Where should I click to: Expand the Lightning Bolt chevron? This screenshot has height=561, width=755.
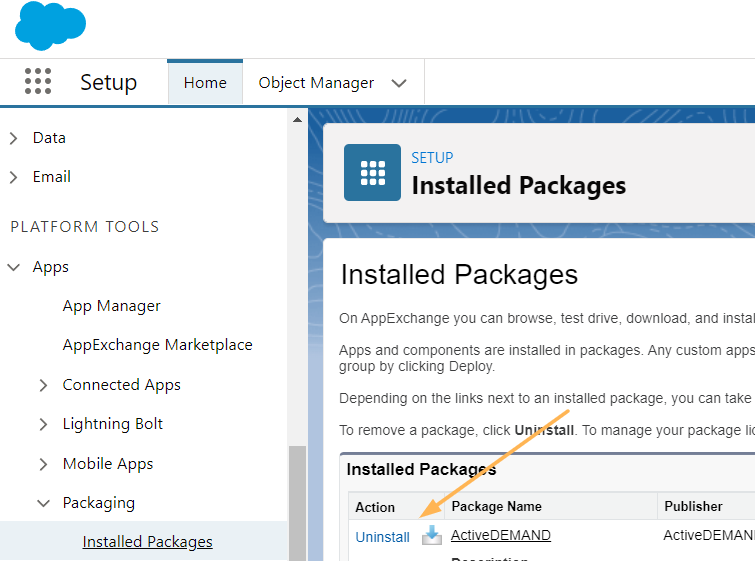[x=43, y=424]
